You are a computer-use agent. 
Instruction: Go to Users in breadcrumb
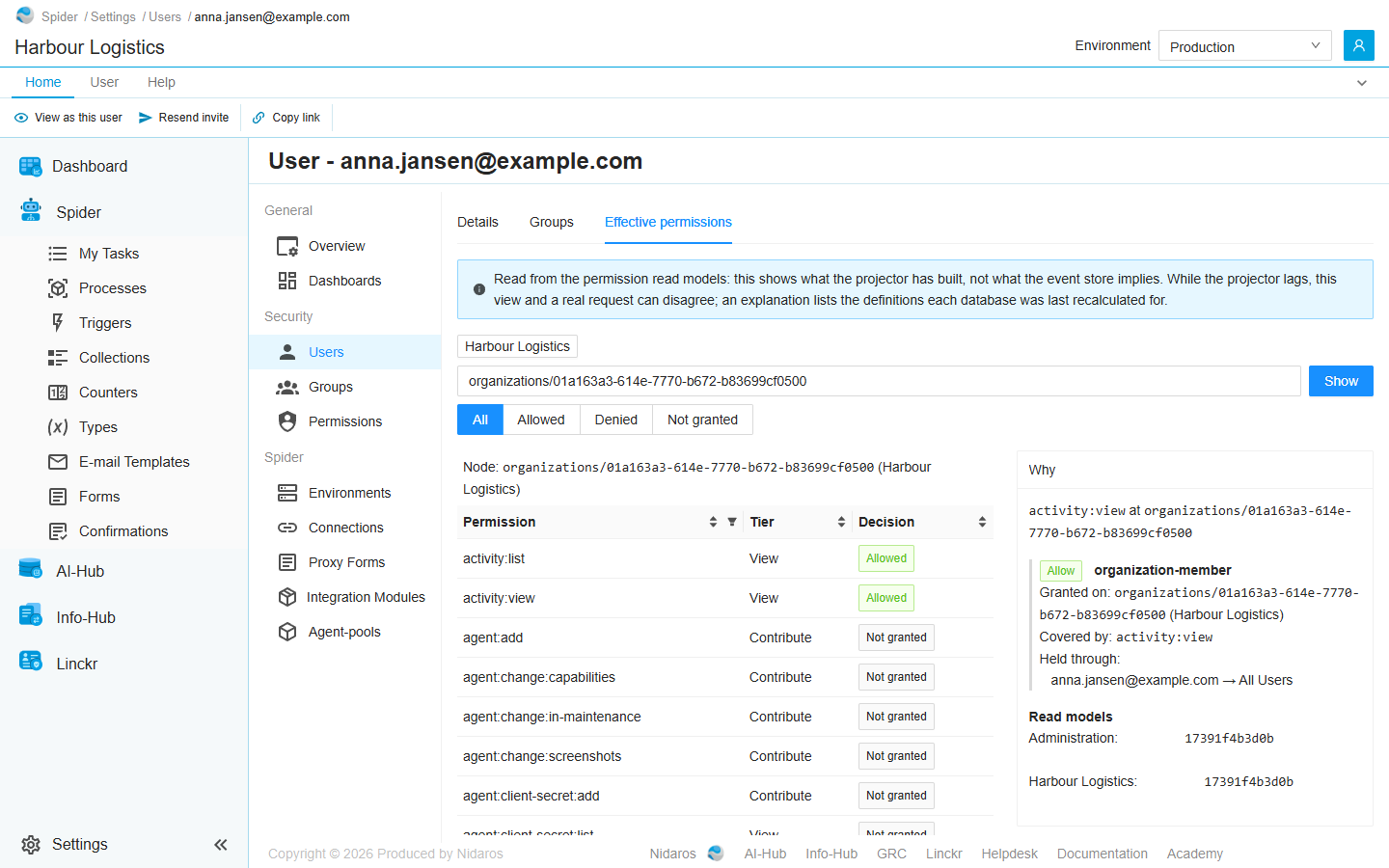tap(165, 17)
